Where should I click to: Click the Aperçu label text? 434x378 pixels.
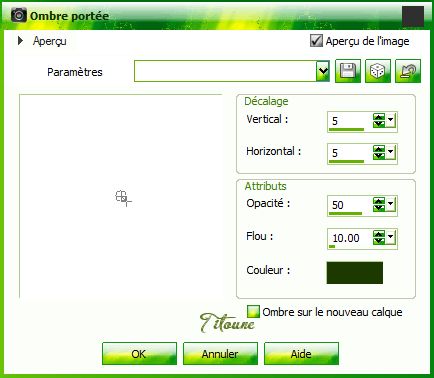tap(50, 41)
